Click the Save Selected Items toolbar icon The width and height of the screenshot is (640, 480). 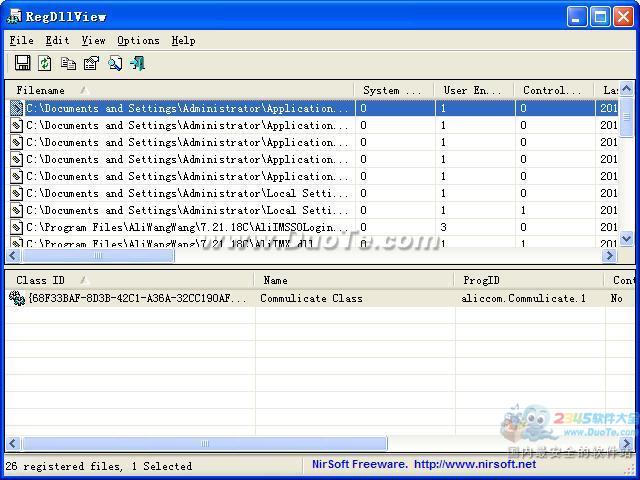click(x=22, y=63)
